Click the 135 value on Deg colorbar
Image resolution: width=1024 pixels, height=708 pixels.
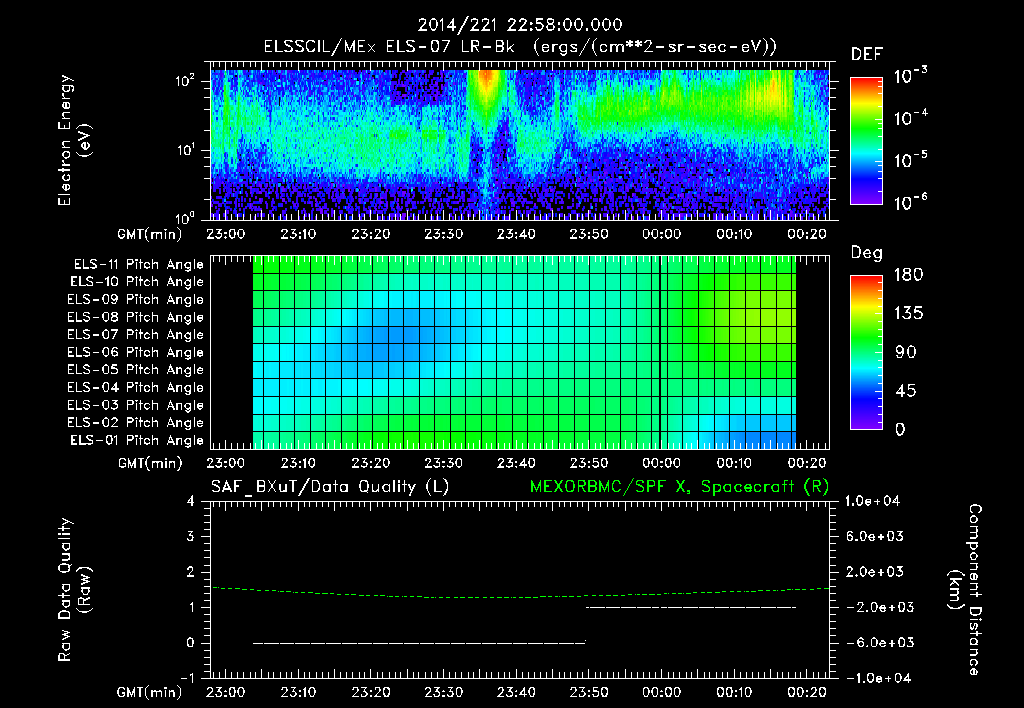pos(908,314)
